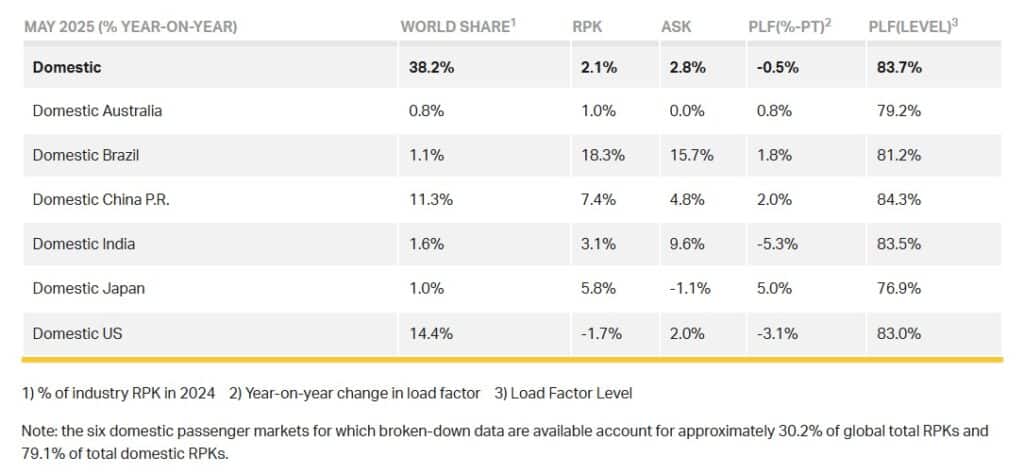Click the Domestic Brazil row label
The image size is (1024, 474).
tap(86, 155)
